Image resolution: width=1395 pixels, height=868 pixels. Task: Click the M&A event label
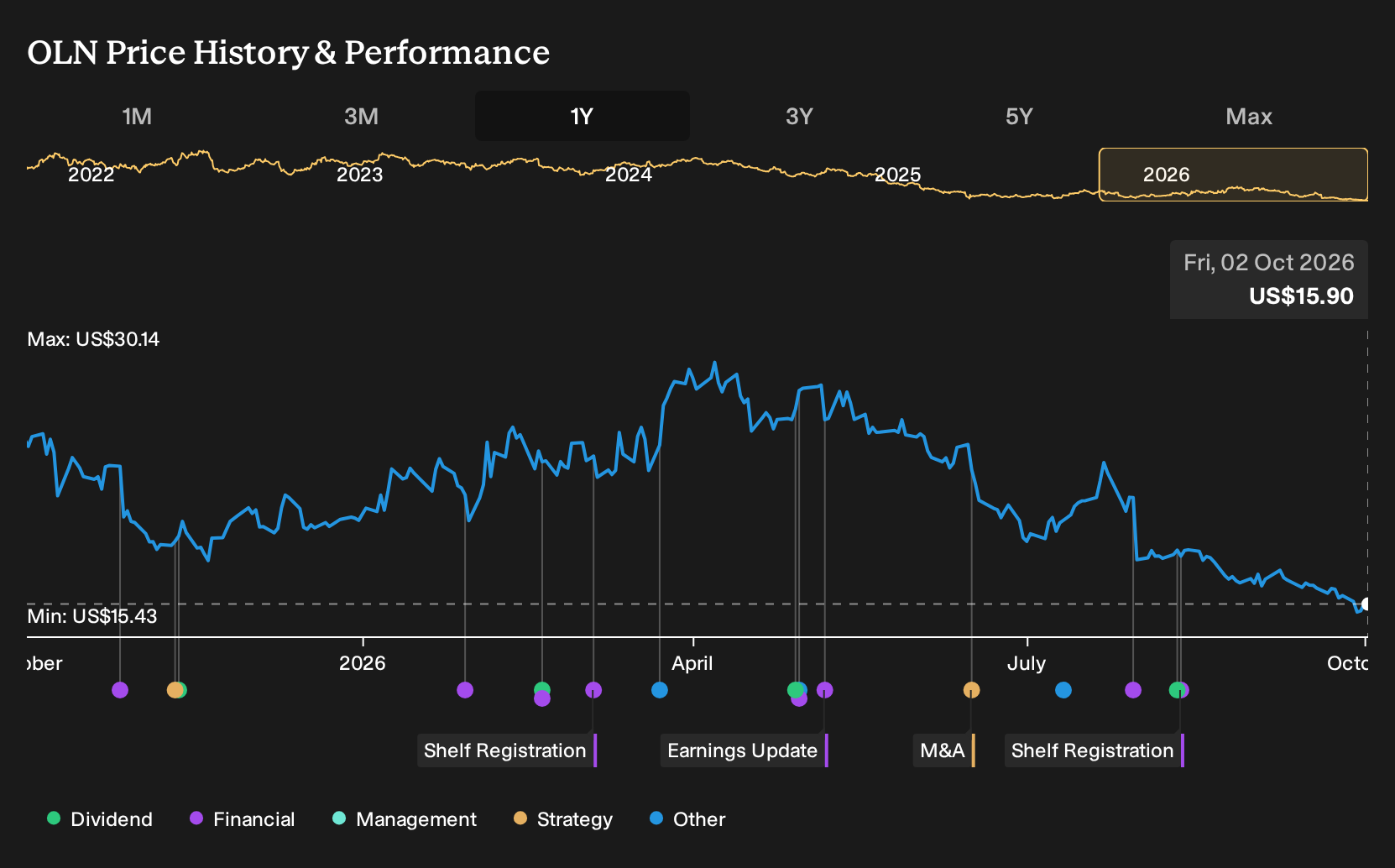pos(943,750)
